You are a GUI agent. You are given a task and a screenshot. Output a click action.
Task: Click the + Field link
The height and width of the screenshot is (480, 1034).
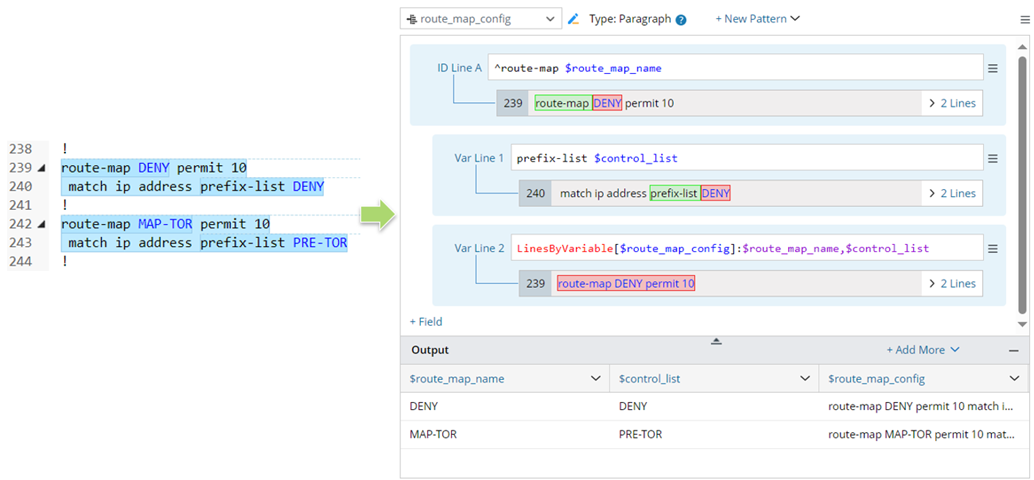[426, 322]
